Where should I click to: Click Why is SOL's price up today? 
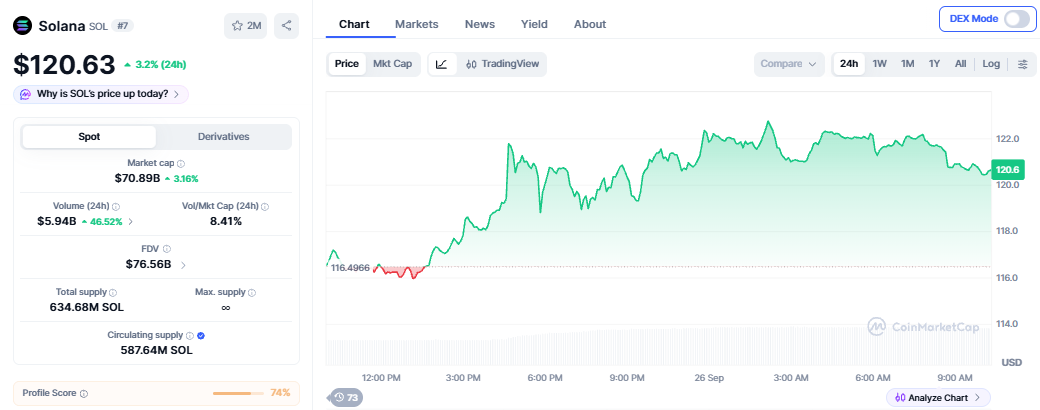pyautogui.click(x=101, y=94)
